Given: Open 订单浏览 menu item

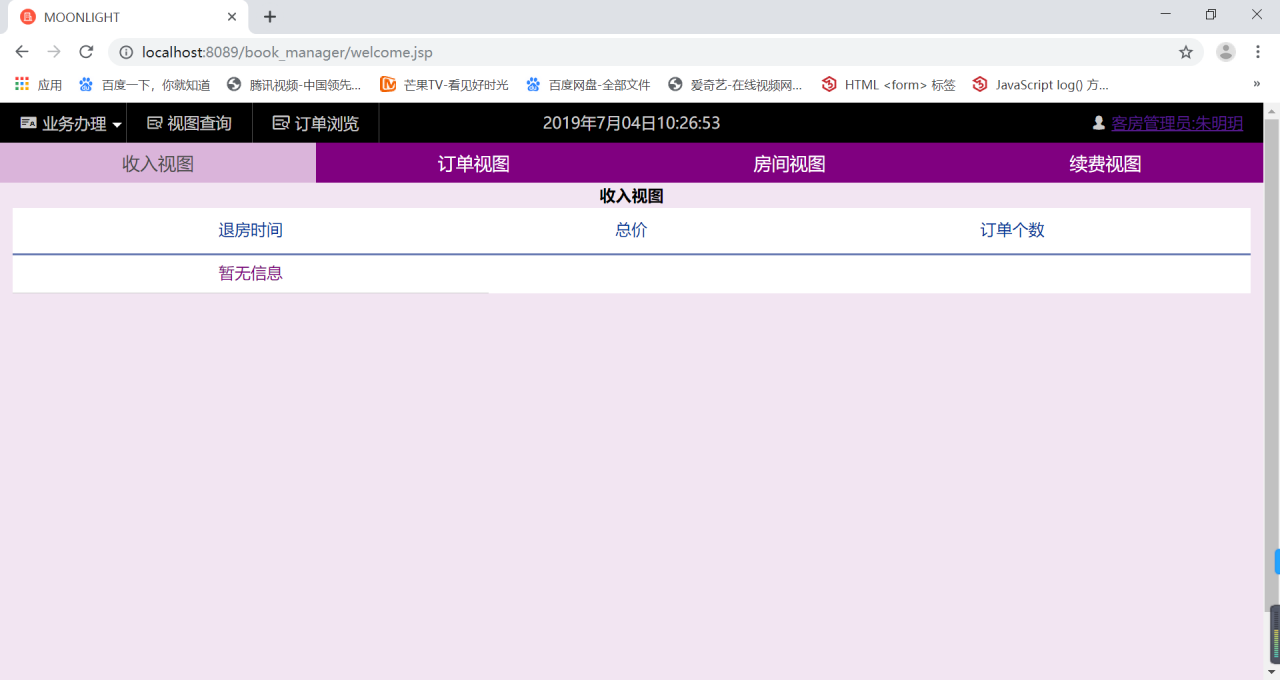Looking at the screenshot, I should pyautogui.click(x=316, y=124).
